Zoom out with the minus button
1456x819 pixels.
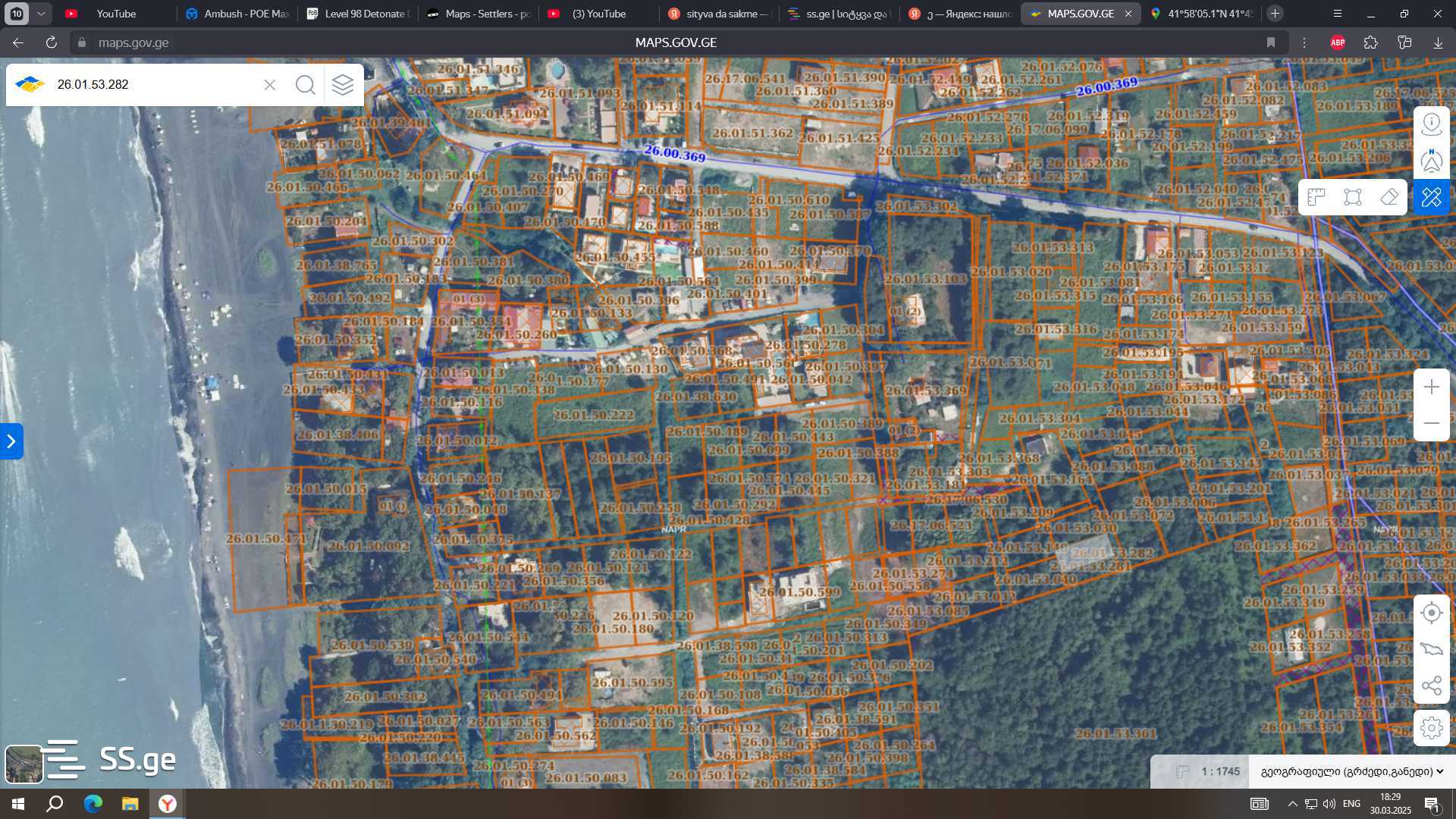pyautogui.click(x=1431, y=423)
